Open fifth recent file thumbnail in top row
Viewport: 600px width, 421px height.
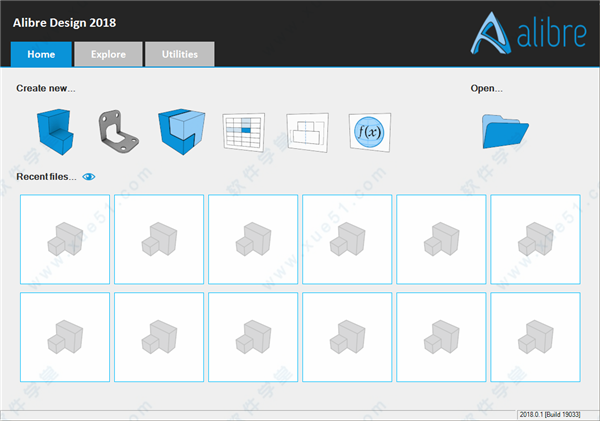[x=441, y=239]
